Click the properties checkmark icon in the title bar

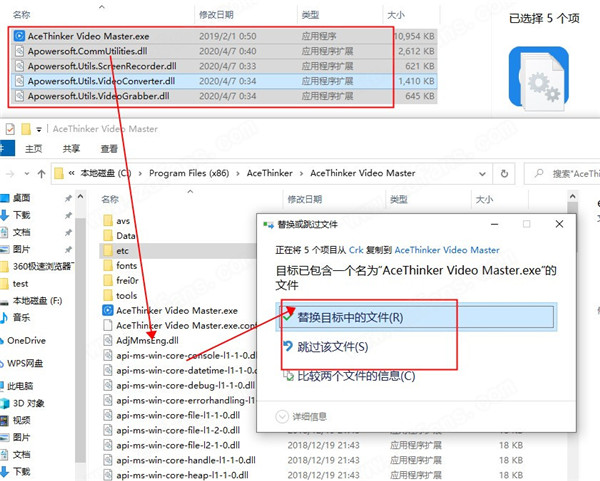10,129
